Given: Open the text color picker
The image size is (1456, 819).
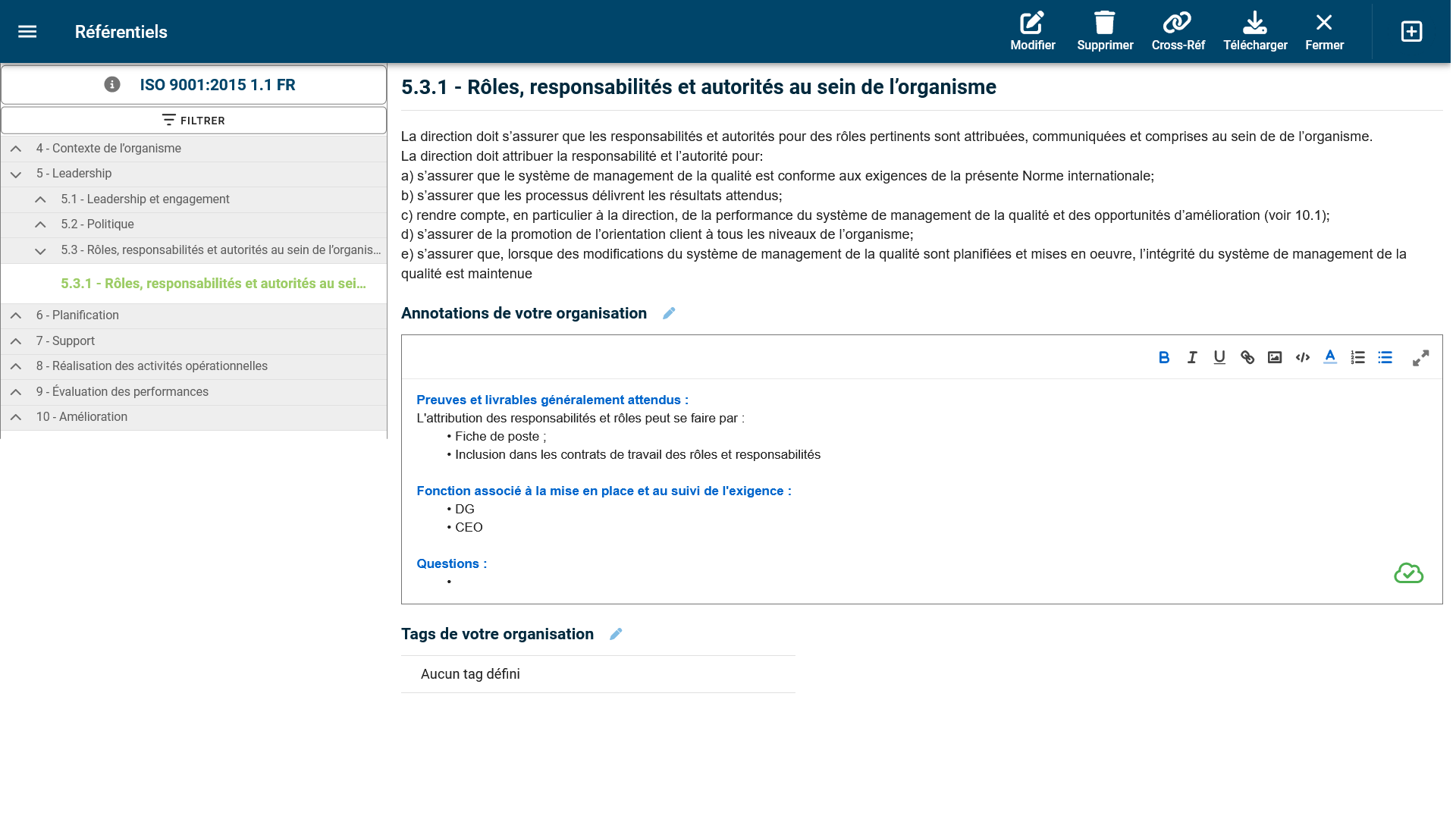Looking at the screenshot, I should tap(1330, 357).
